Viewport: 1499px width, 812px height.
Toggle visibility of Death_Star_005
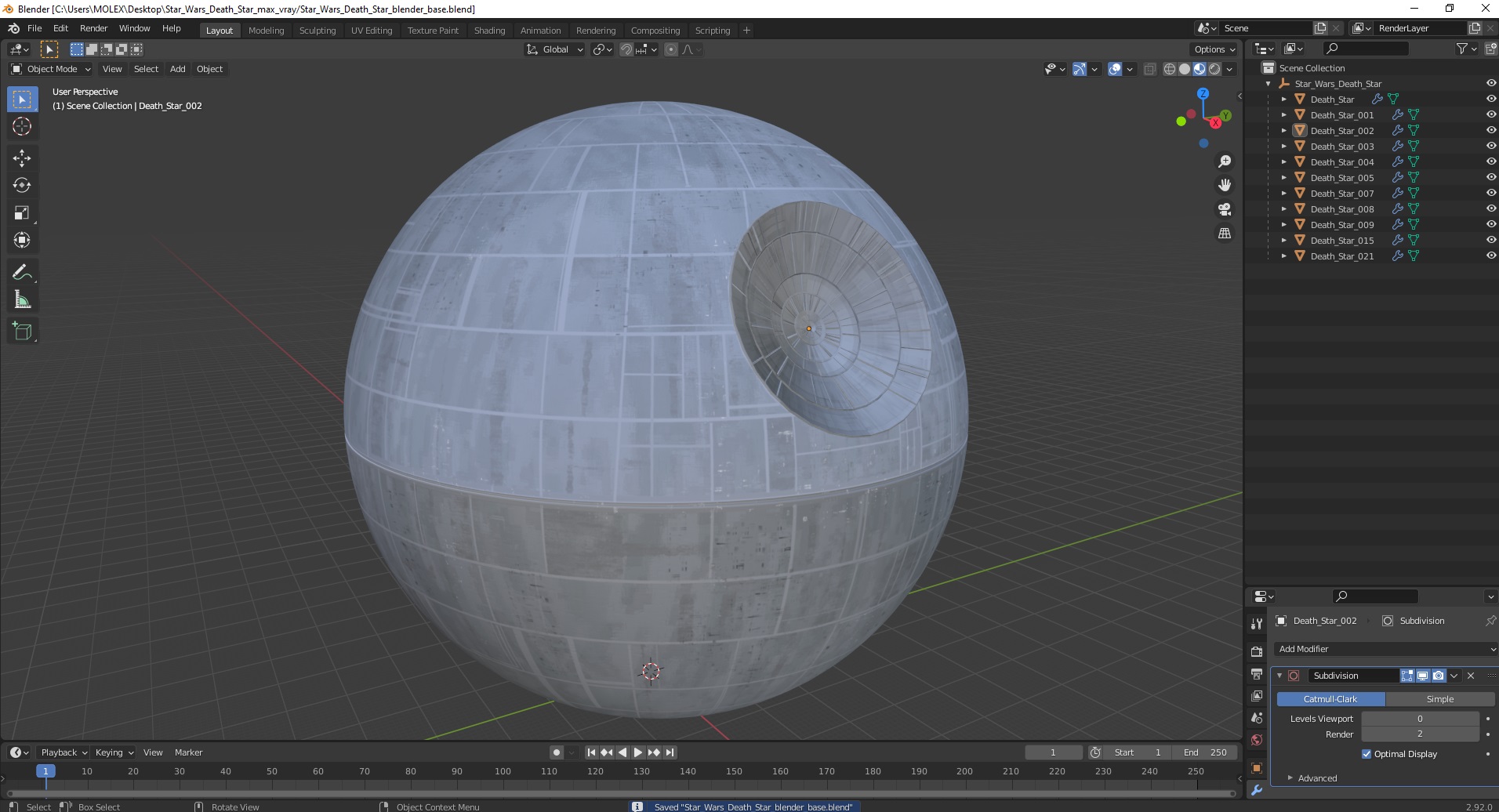[1491, 177]
